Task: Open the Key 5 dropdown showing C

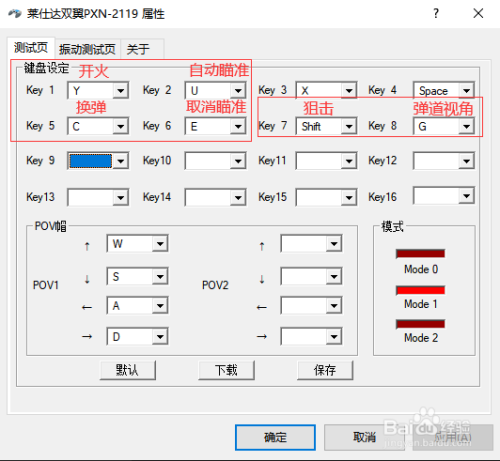Action: [98, 126]
